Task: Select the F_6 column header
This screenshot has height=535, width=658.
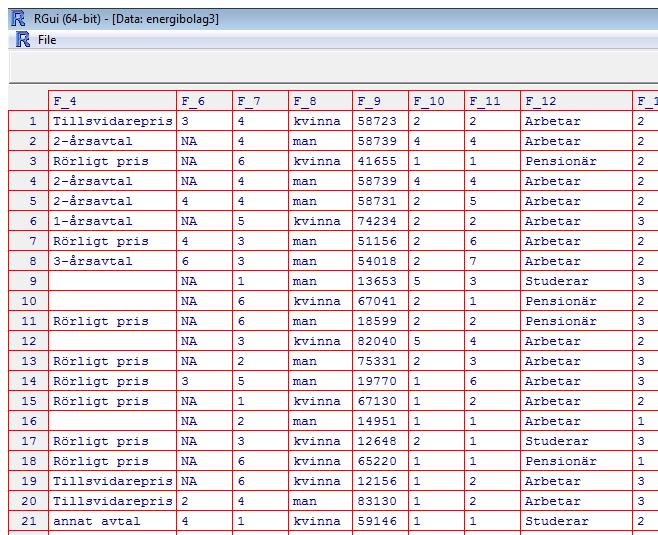Action: pos(204,101)
